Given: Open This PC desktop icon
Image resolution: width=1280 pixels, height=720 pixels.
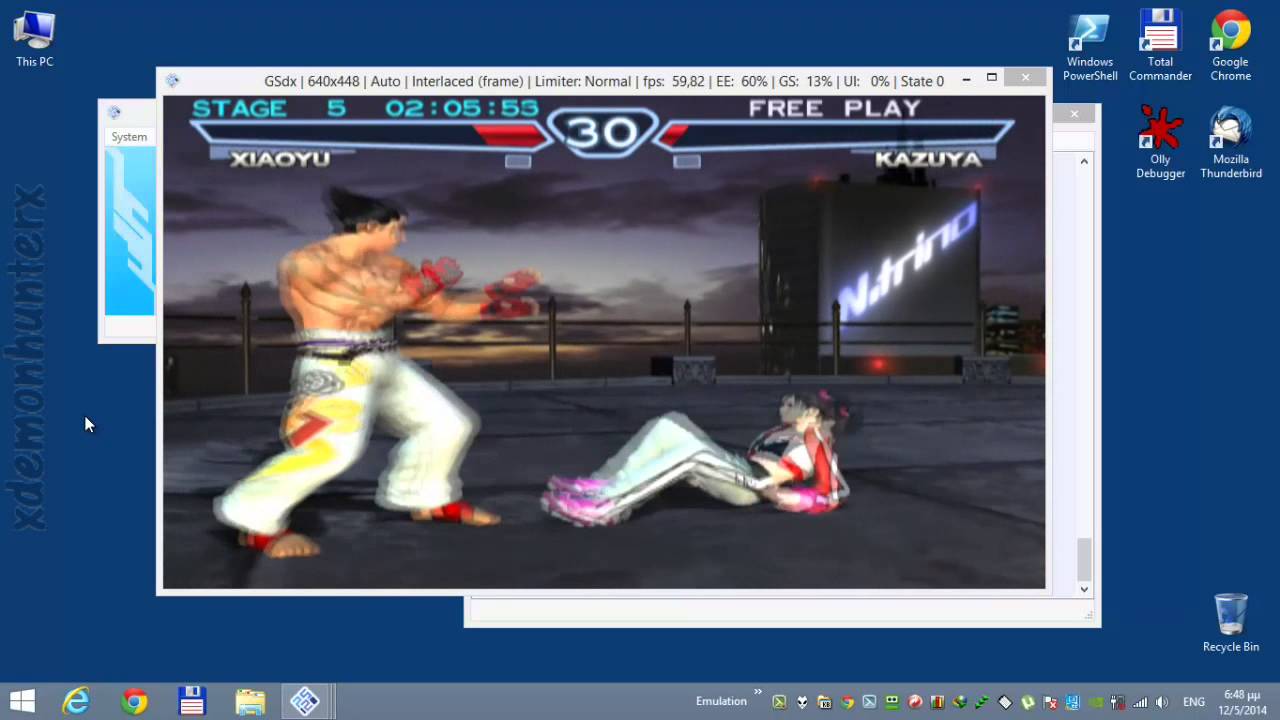Looking at the screenshot, I should pos(34,40).
